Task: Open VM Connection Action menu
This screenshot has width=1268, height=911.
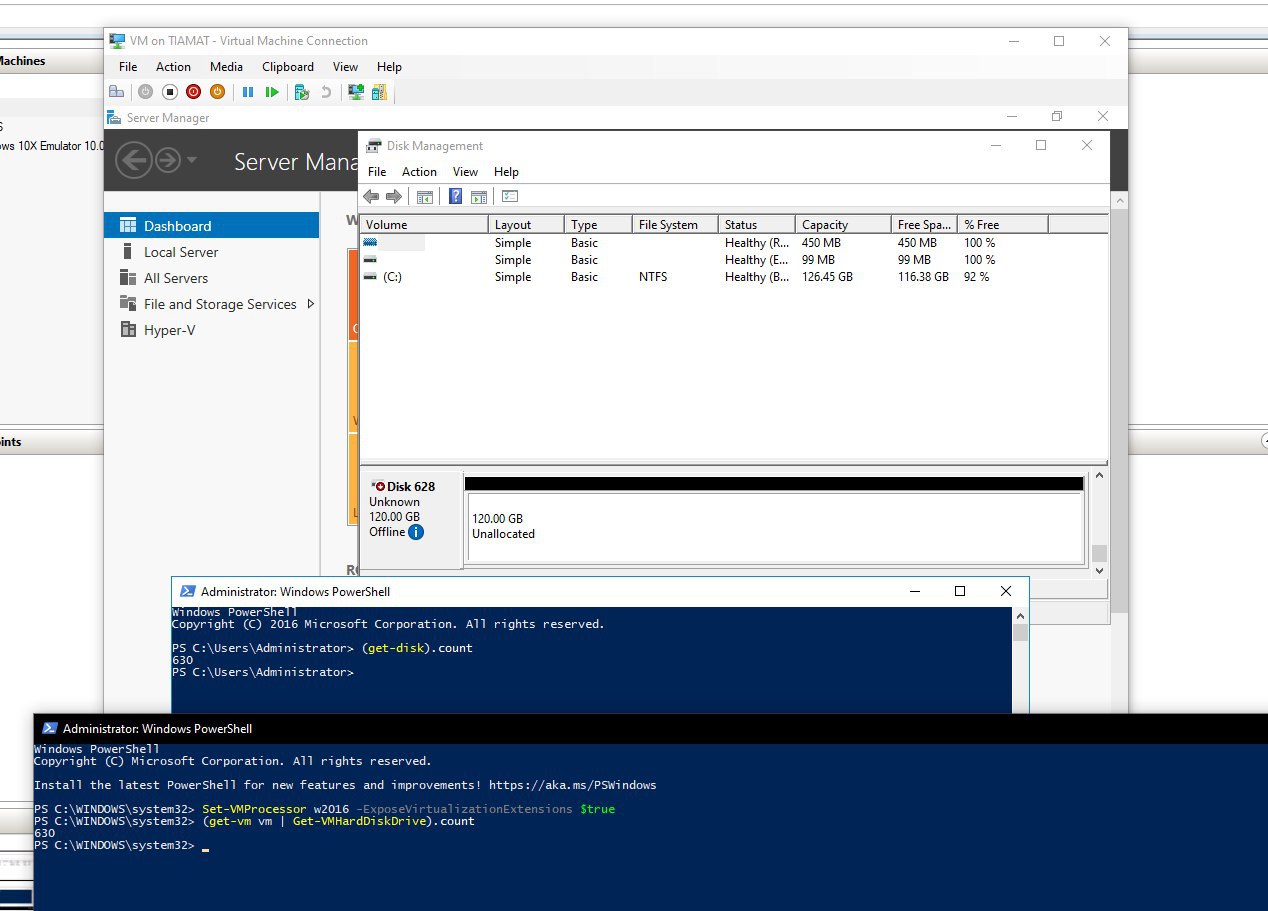Action: click(x=173, y=67)
